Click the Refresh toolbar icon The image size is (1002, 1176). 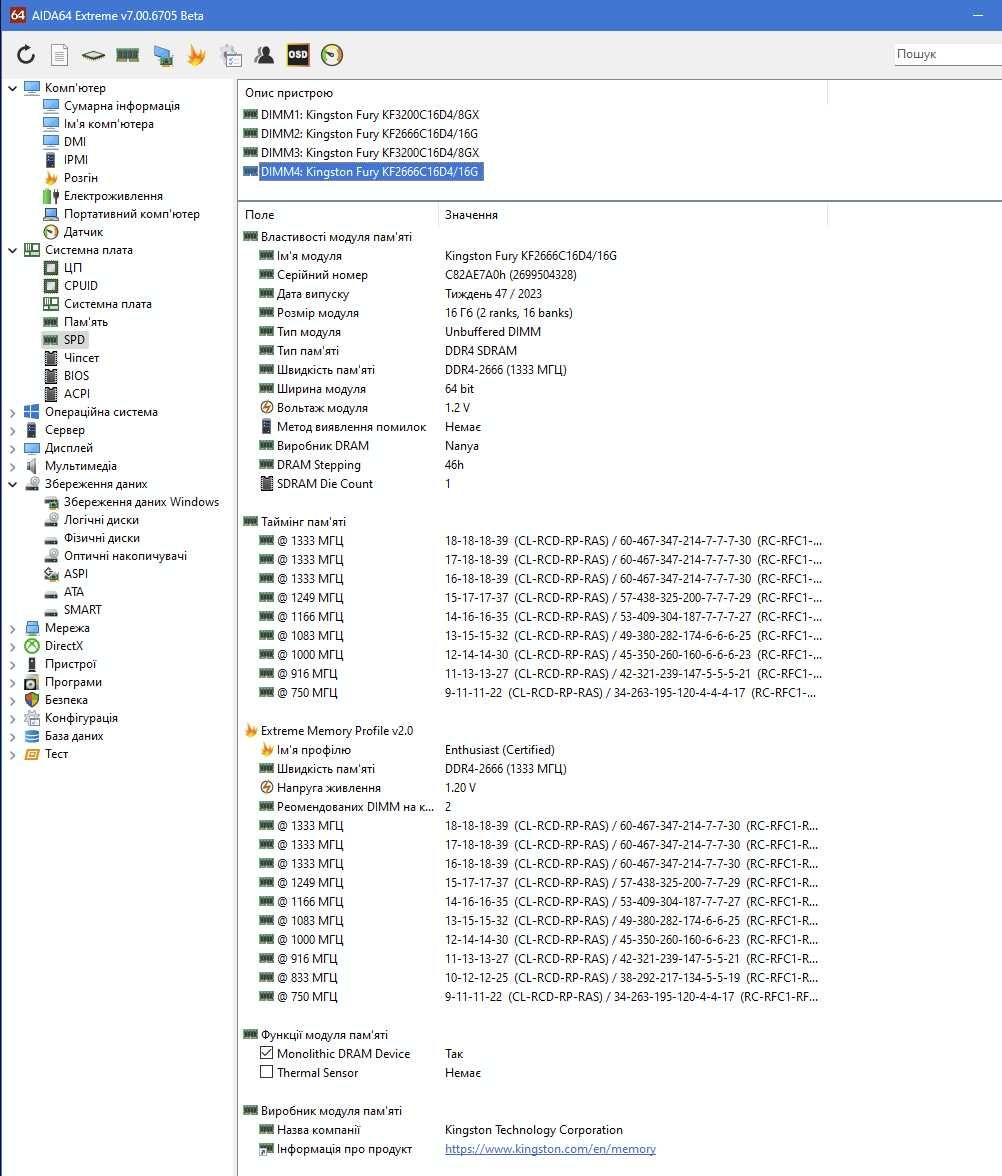click(x=26, y=55)
